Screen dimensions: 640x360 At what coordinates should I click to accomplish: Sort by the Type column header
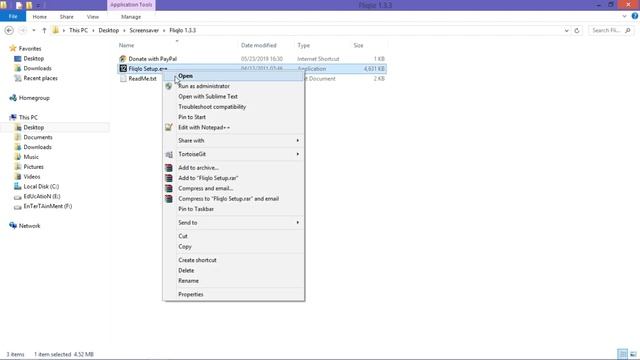point(304,45)
